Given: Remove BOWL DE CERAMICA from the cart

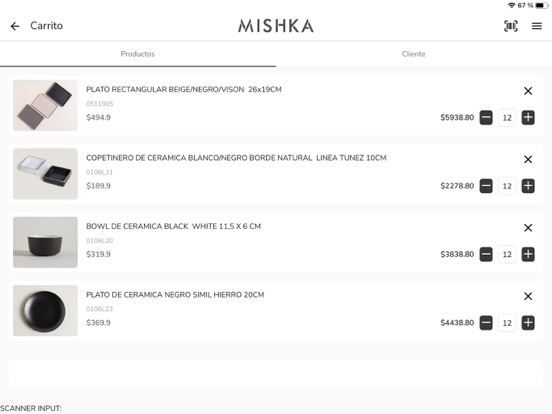Looking at the screenshot, I should (x=528, y=228).
